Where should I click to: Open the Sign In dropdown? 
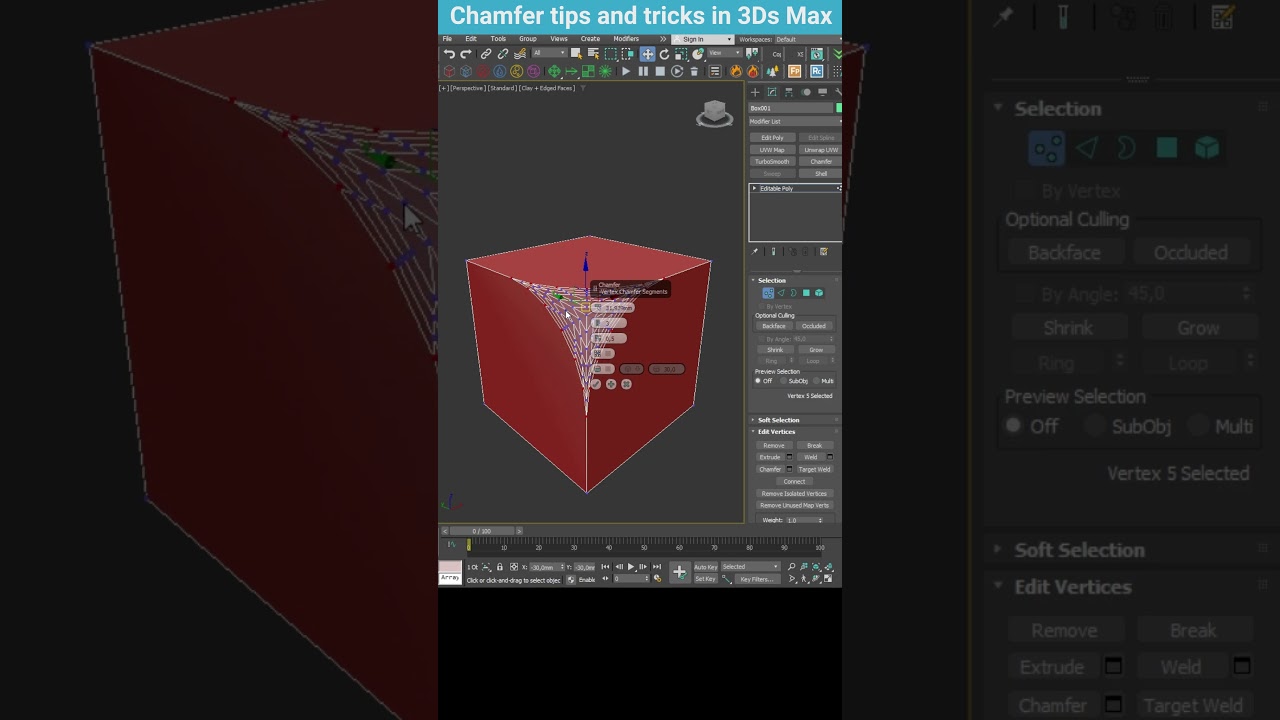(x=703, y=39)
